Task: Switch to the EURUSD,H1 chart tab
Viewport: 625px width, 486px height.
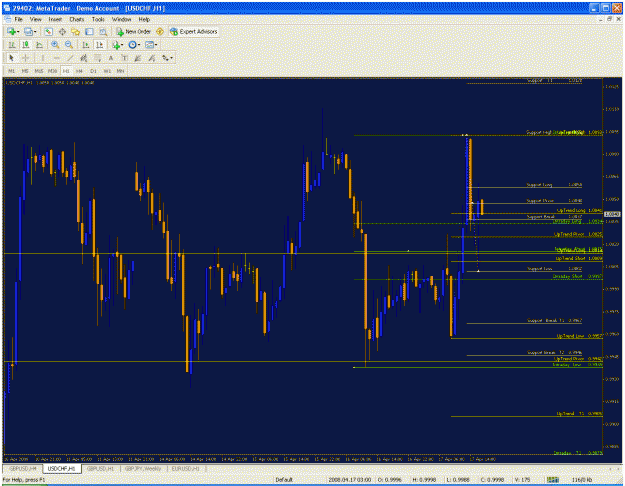Action: point(185,468)
